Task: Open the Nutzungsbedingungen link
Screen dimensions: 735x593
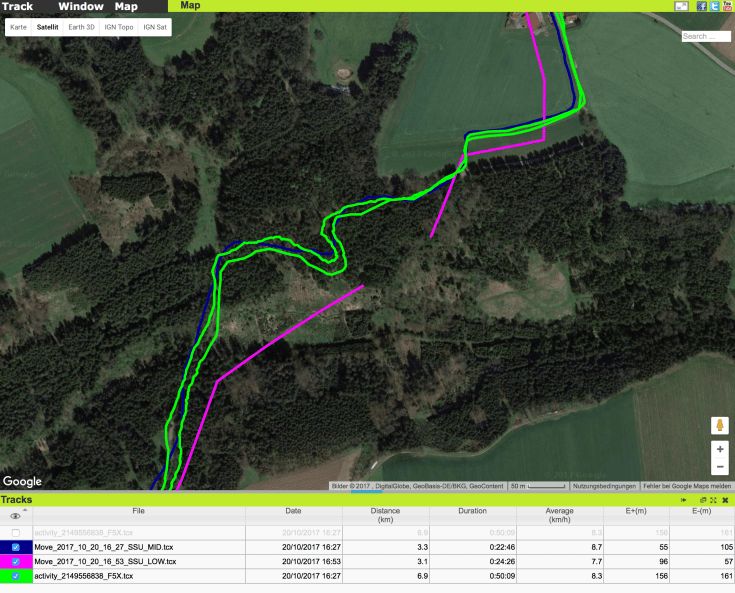Action: (x=604, y=486)
